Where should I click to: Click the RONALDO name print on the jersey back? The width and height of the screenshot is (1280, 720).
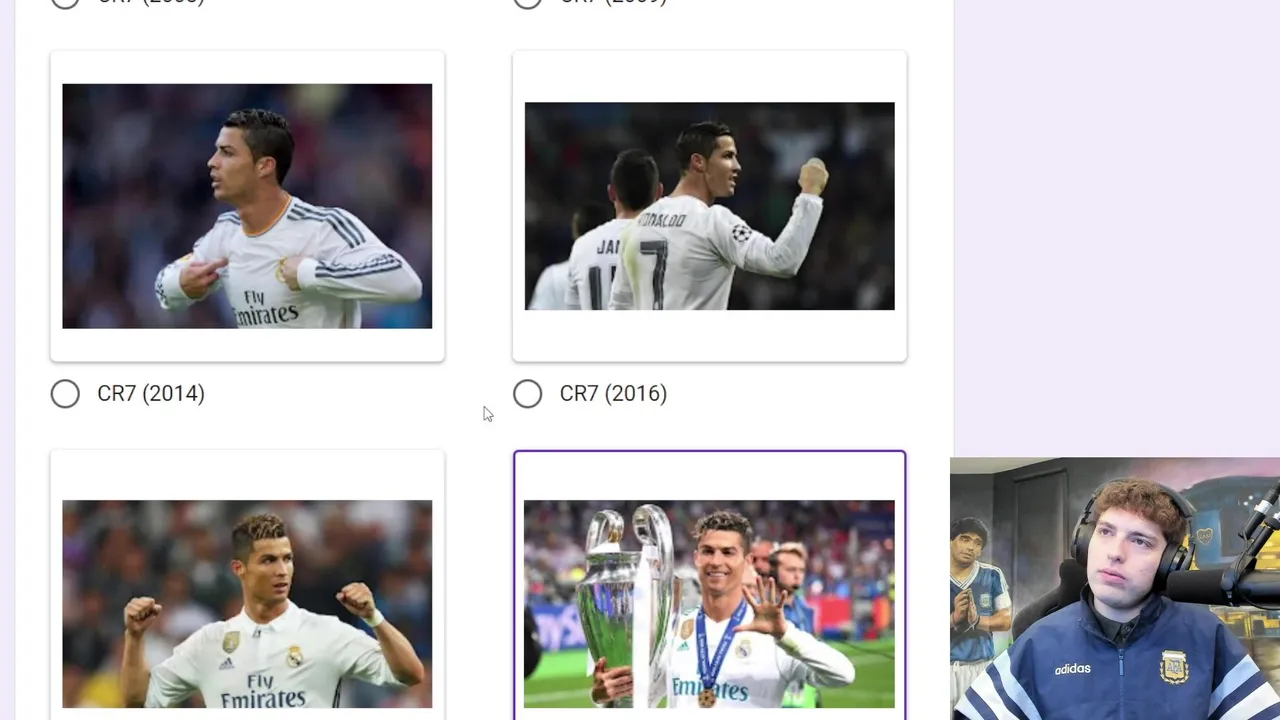[664, 219]
